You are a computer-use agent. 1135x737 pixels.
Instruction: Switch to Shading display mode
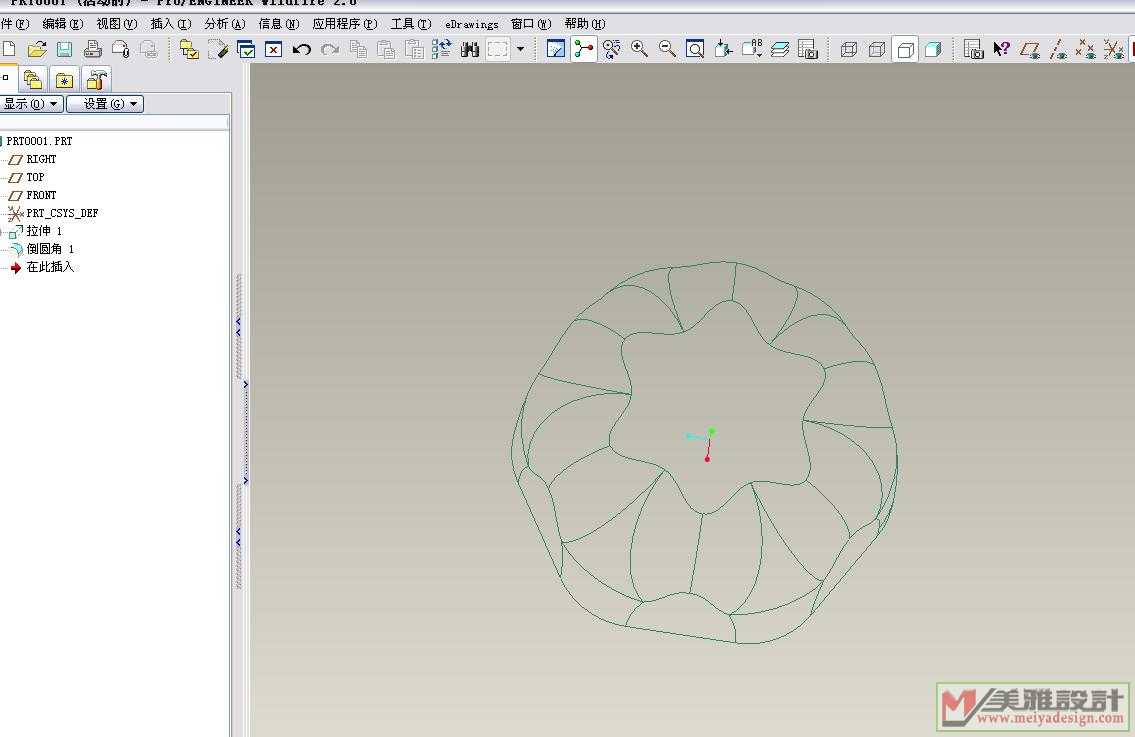click(933, 49)
